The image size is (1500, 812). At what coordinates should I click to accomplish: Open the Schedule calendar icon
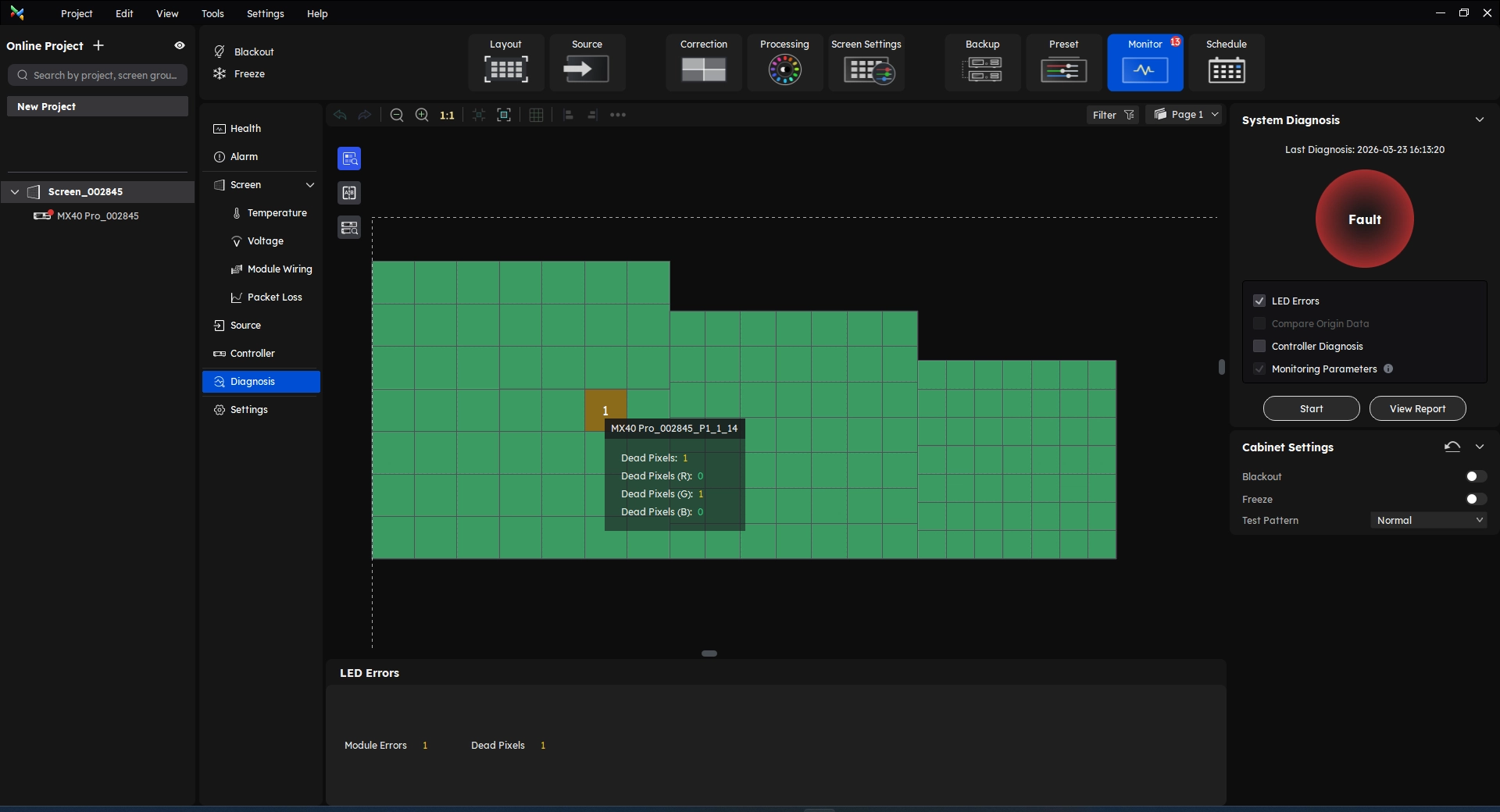click(x=1226, y=69)
